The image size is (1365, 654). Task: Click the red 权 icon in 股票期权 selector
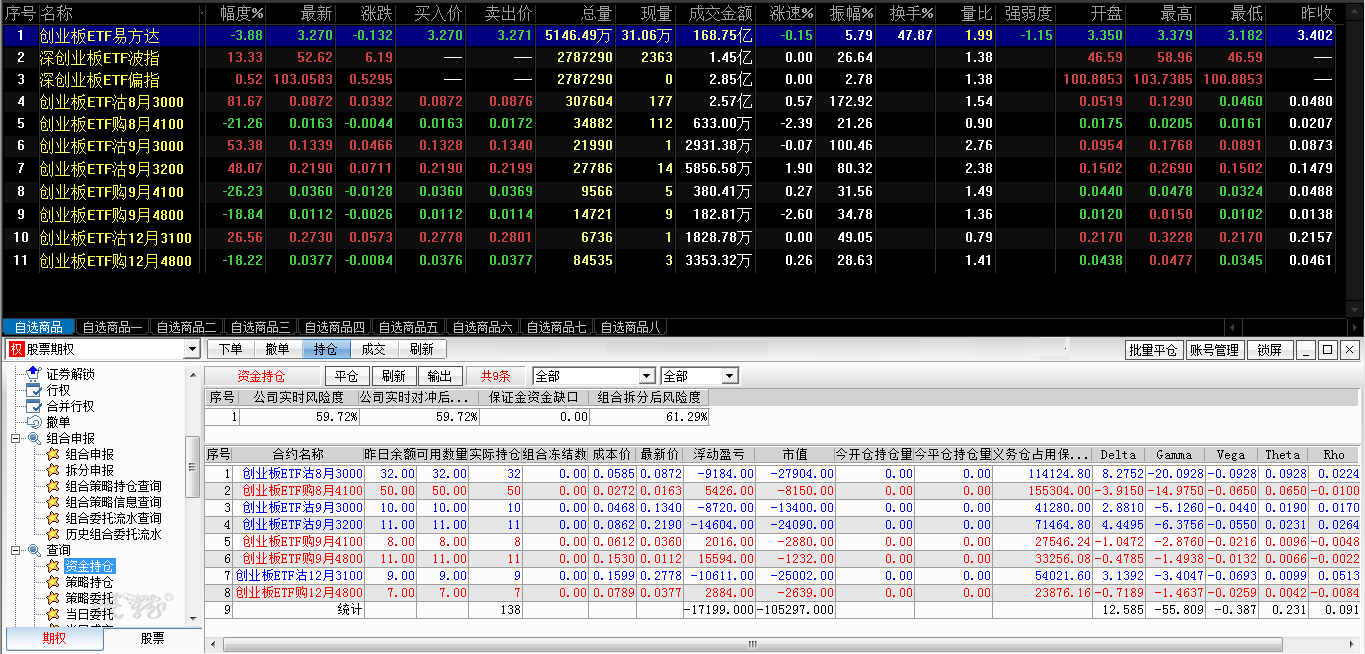(16, 349)
